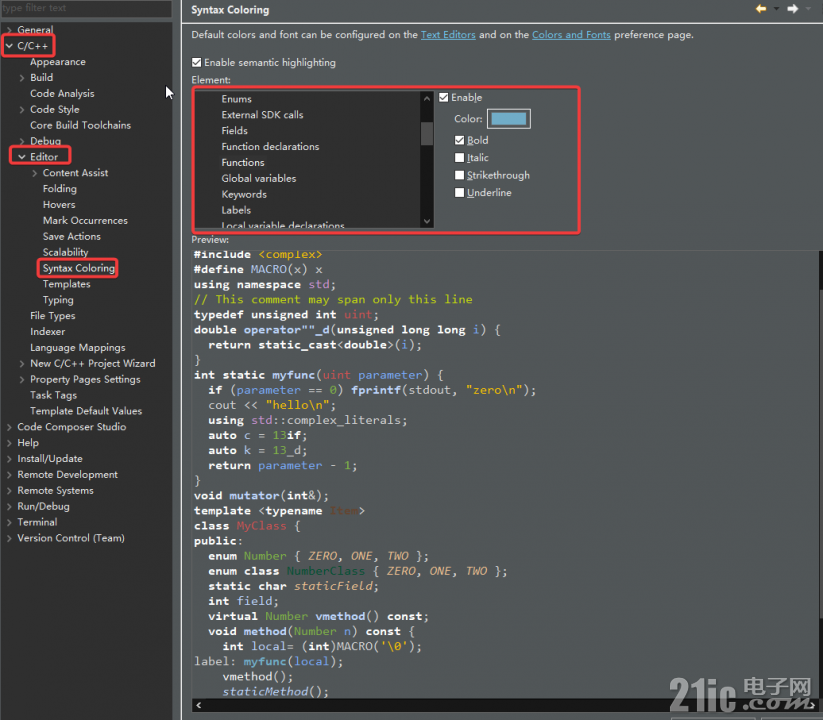Viewport: 823px width, 720px height.
Task: Expand the Code Style node
Action: pos(22,110)
